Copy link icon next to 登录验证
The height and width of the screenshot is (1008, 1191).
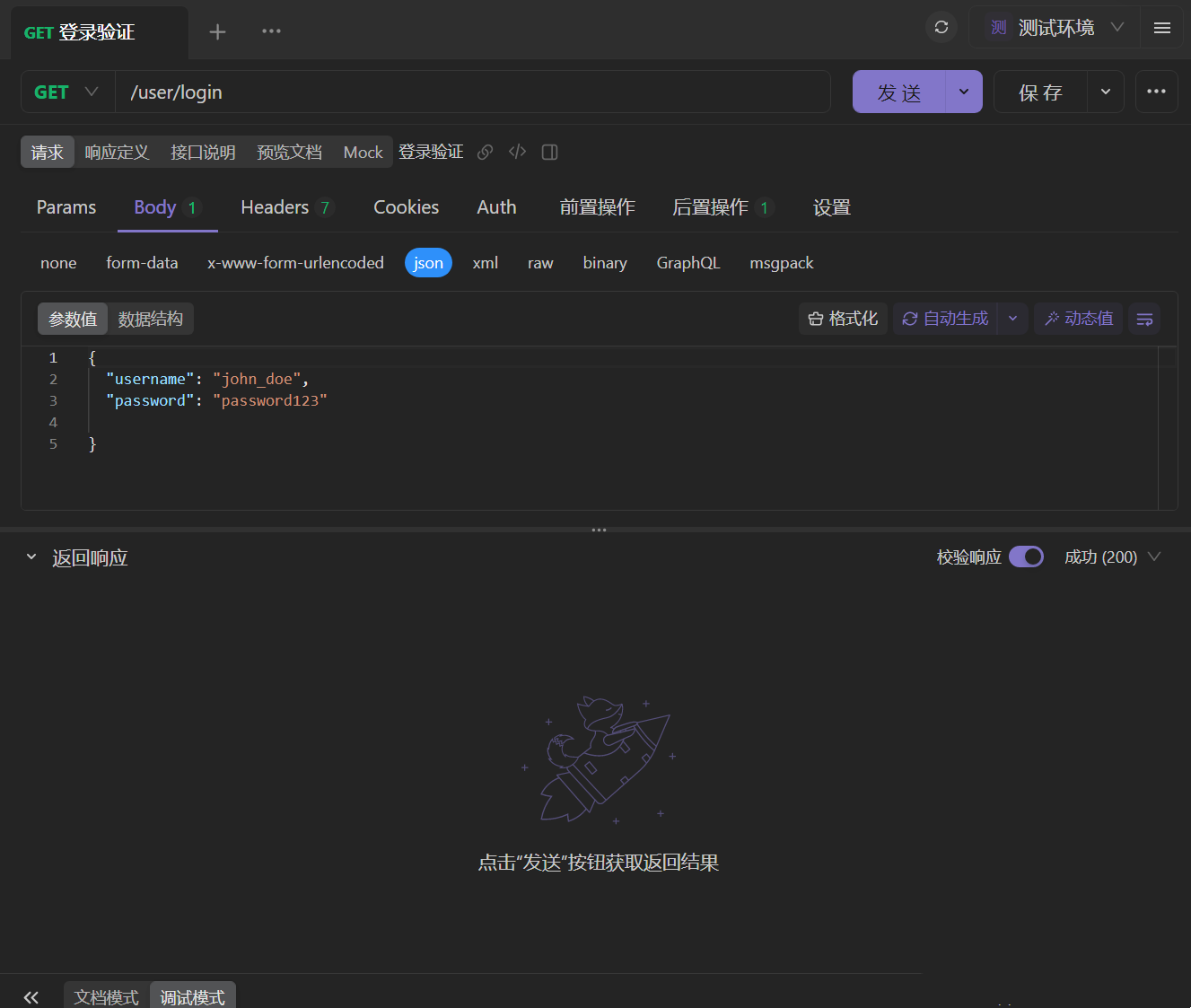[x=485, y=153]
